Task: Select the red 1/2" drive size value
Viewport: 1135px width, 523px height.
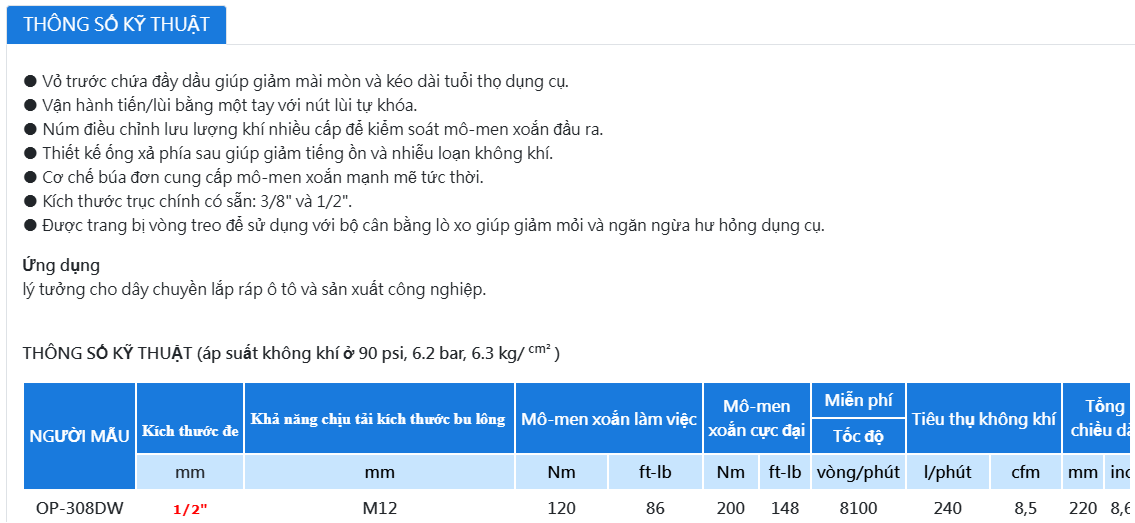Action: tap(190, 509)
